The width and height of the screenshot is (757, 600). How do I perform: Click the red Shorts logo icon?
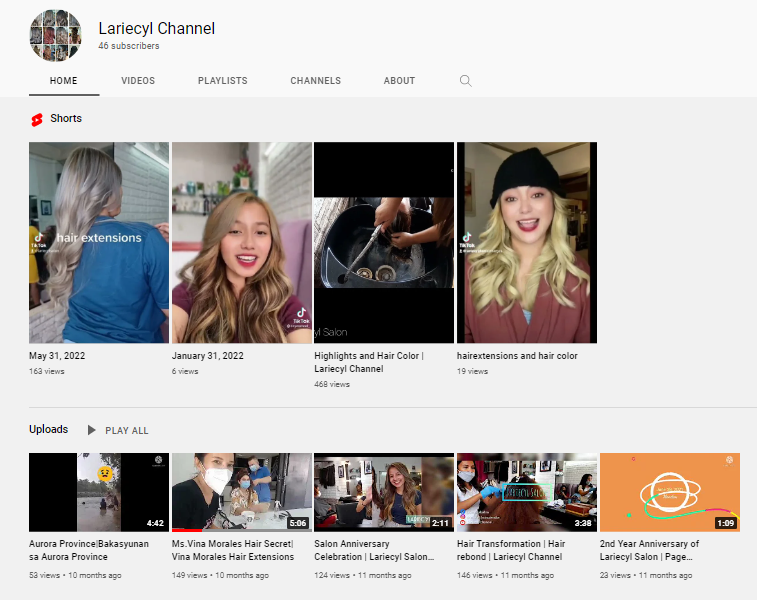(37, 120)
